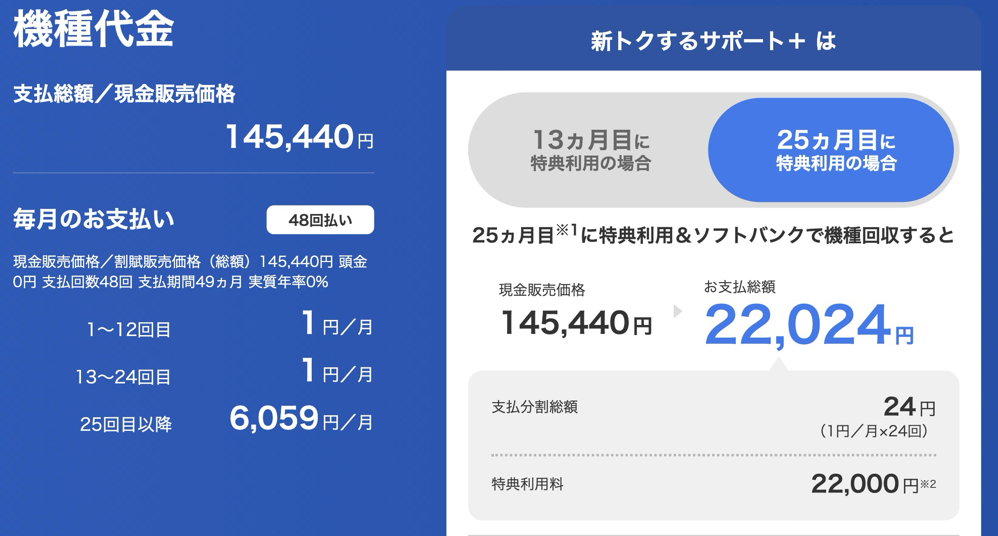The width and height of the screenshot is (998, 536).
Task: Click the installment details text starting 現金販売価格／割賦販売価格
Action: (x=190, y=271)
